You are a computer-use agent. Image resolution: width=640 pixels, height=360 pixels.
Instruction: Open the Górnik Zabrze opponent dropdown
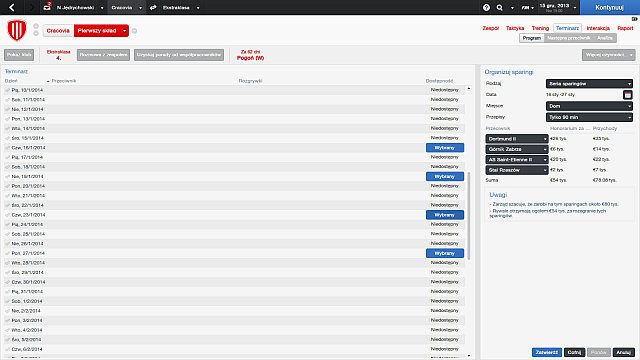click(516, 149)
